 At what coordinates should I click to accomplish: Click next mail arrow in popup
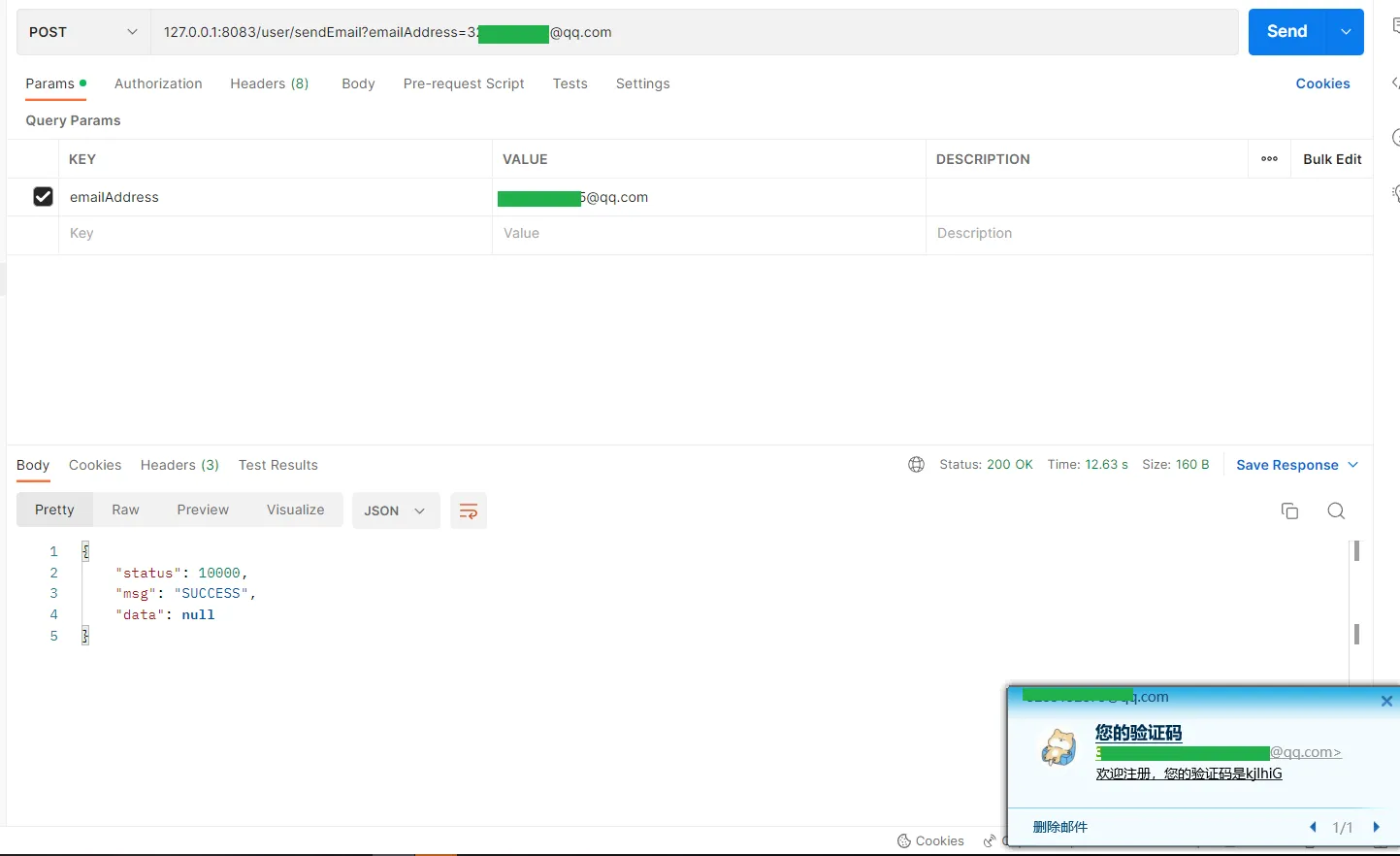tap(1376, 827)
